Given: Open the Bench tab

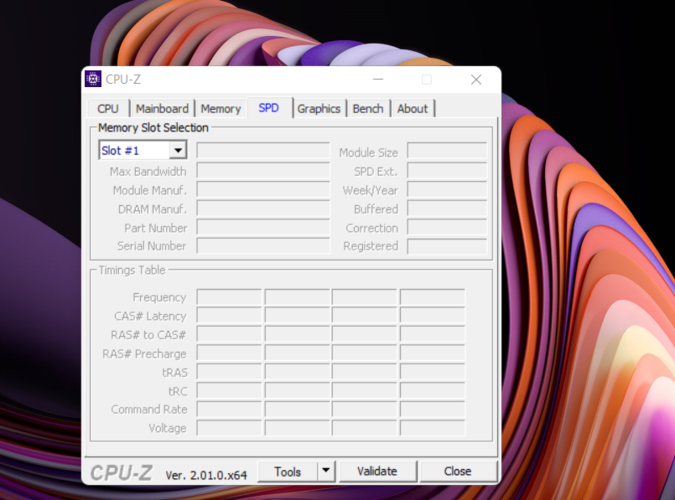Looking at the screenshot, I should [368, 109].
